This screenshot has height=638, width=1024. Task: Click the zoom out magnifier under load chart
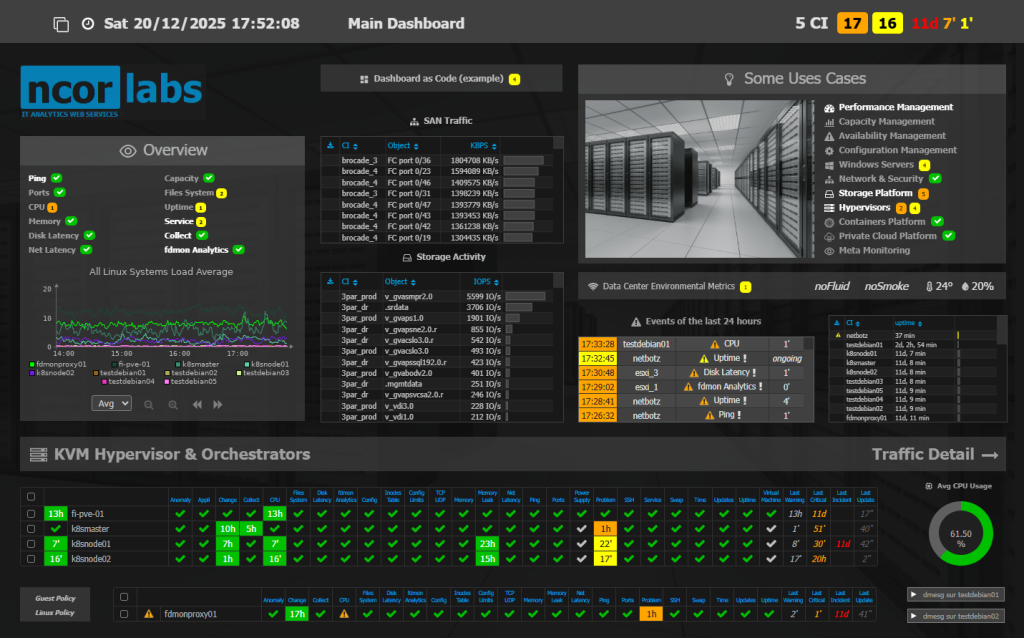tap(149, 404)
